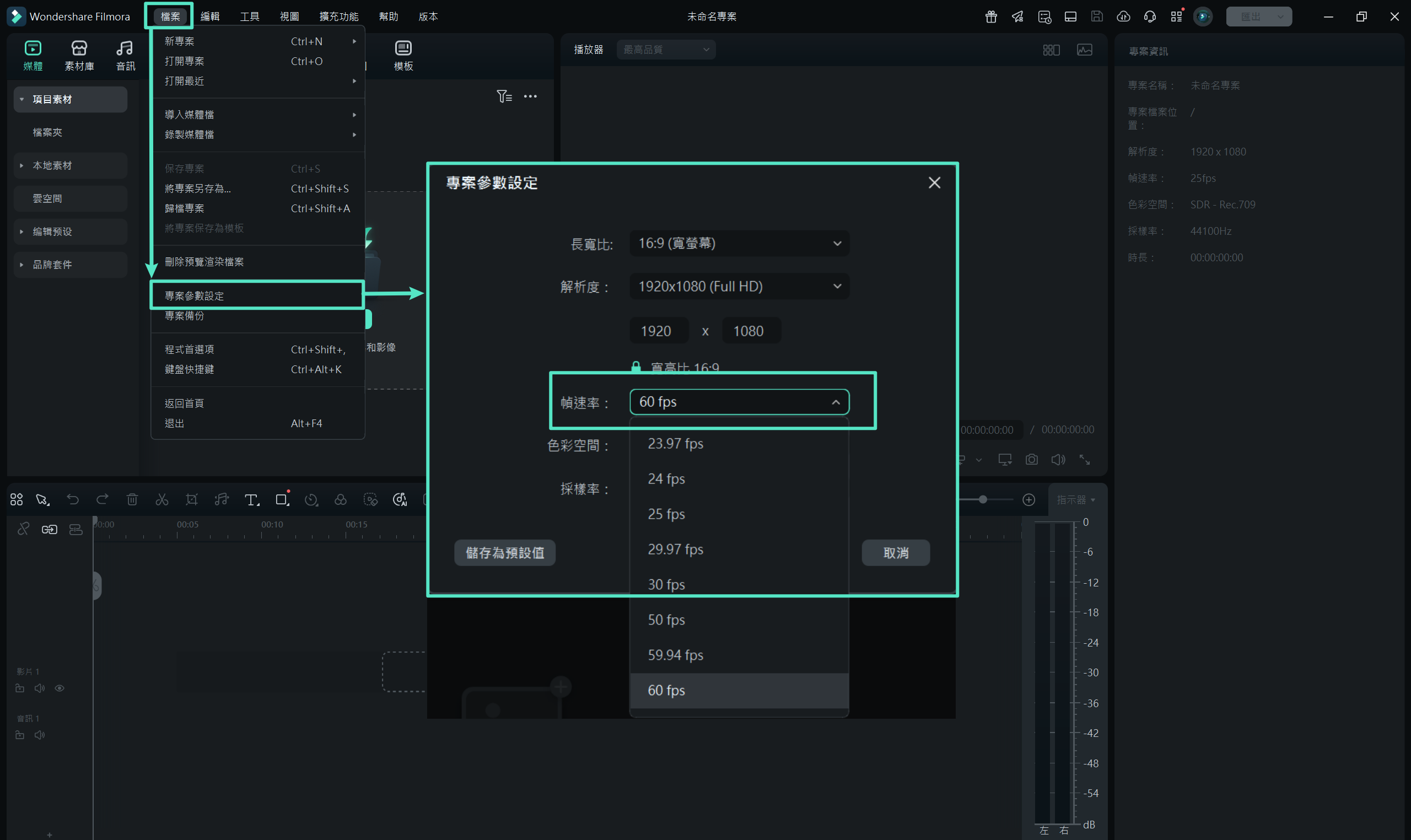Expand the brand kit tree item
Image resolution: width=1411 pixels, height=840 pixels.
pyautogui.click(x=21, y=265)
